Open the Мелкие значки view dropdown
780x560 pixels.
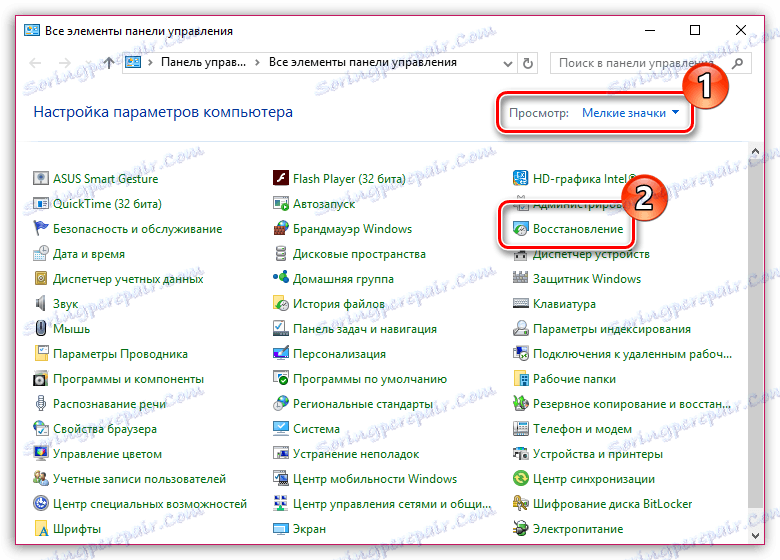click(x=630, y=113)
